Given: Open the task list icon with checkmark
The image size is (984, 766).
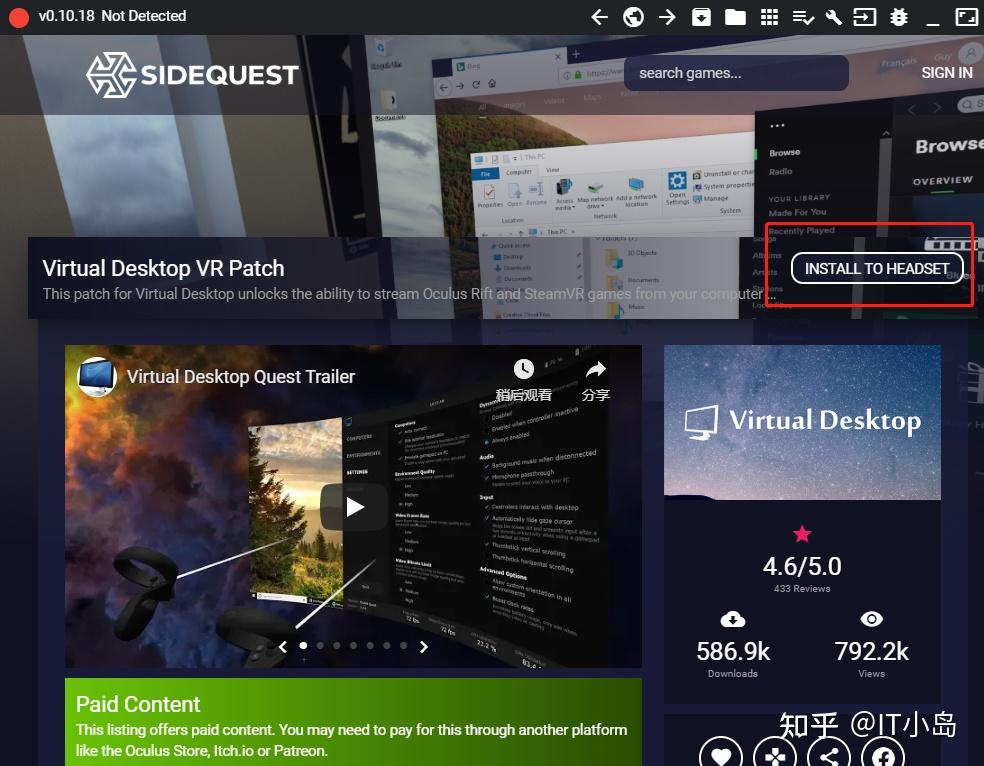Looking at the screenshot, I should pyautogui.click(x=801, y=16).
